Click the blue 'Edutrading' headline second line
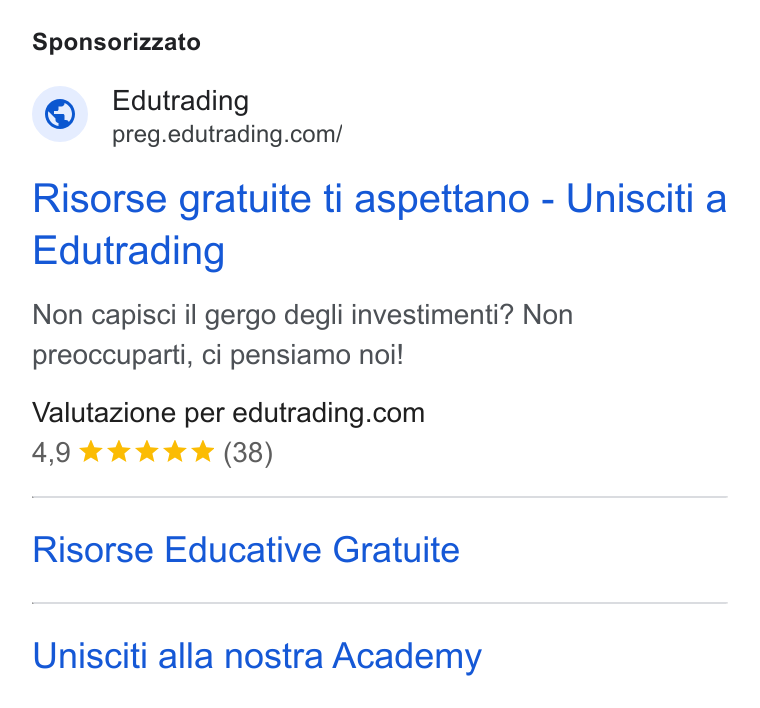The height and width of the screenshot is (708, 760). click(x=128, y=251)
